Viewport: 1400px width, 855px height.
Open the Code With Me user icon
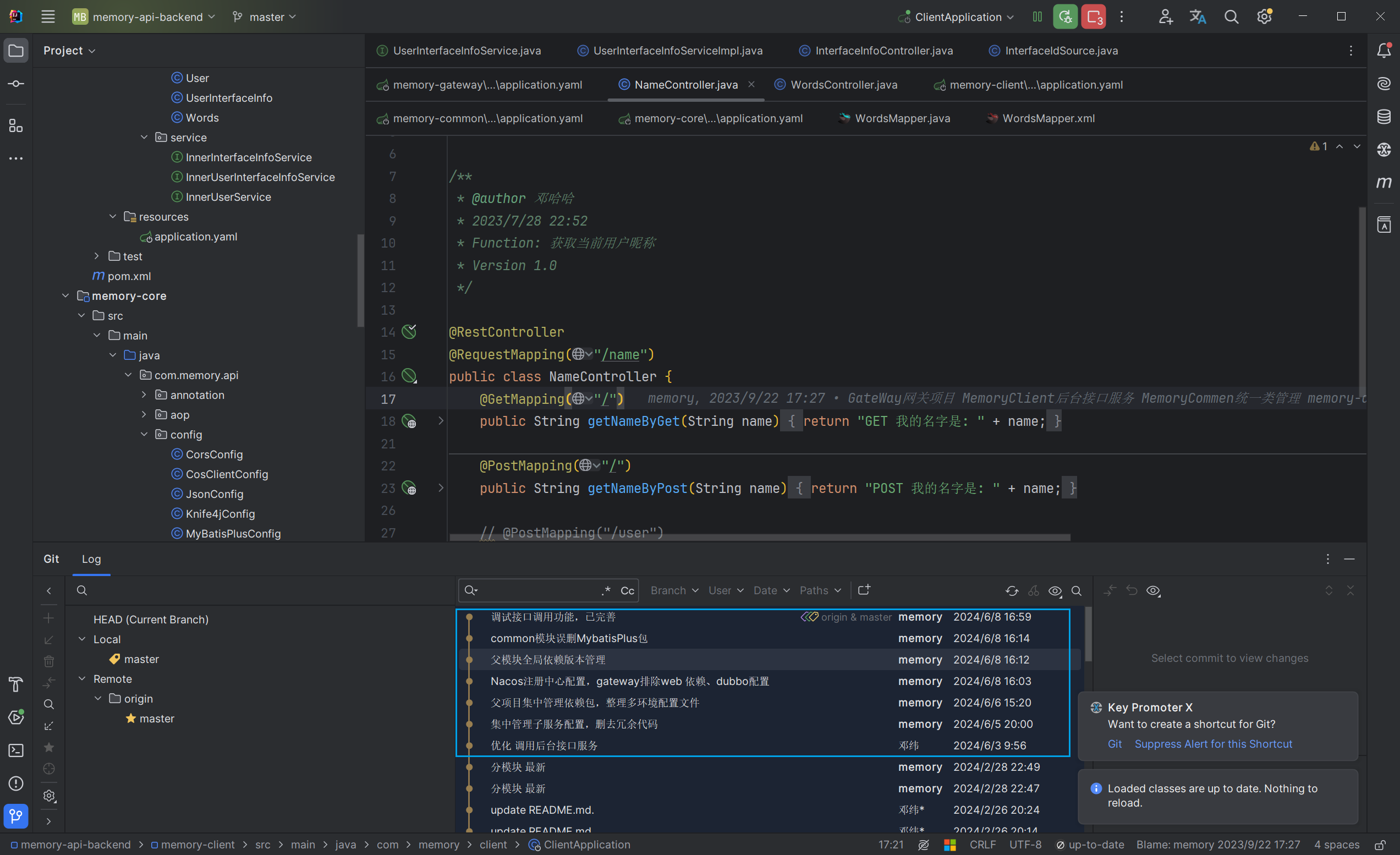pos(1165,17)
